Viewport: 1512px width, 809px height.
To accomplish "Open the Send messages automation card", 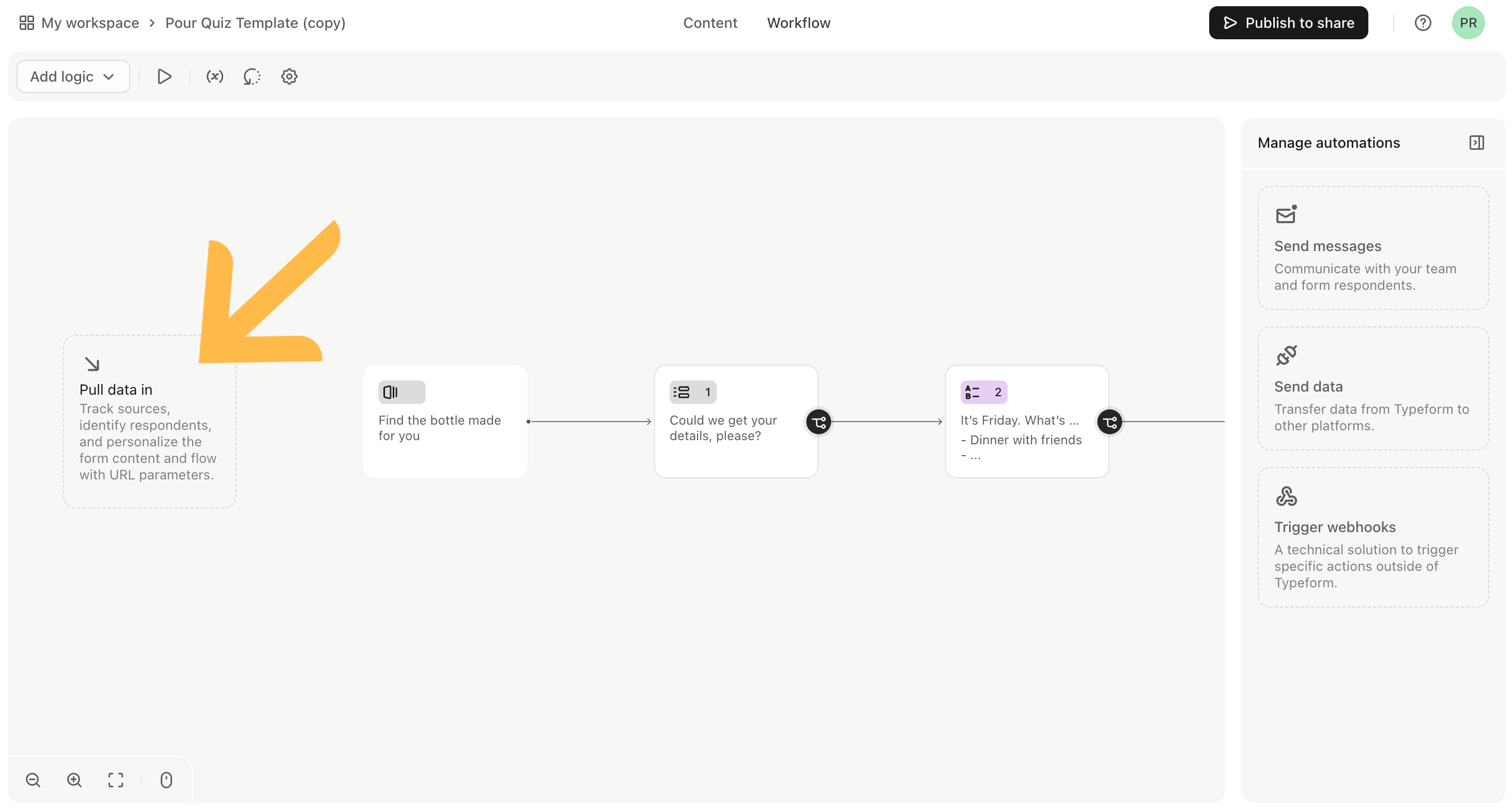I will point(1374,248).
